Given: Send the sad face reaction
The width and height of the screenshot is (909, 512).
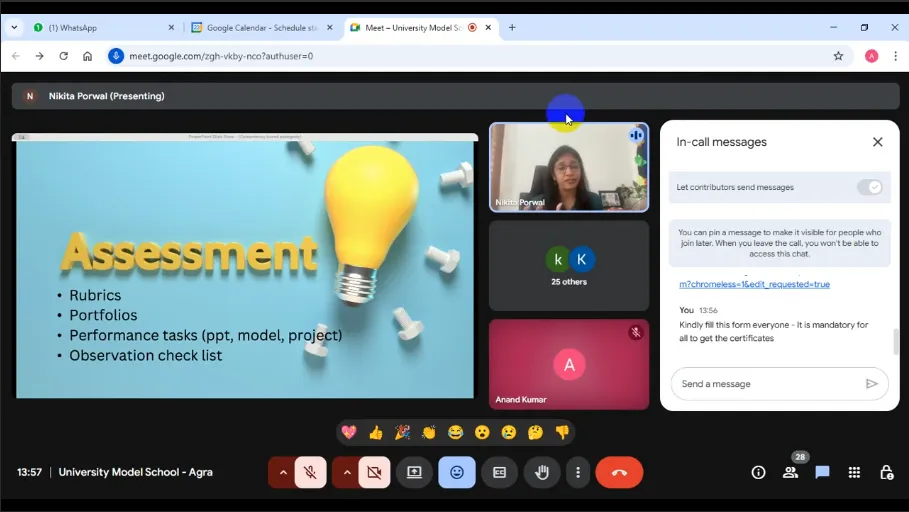Looking at the screenshot, I should [509, 432].
